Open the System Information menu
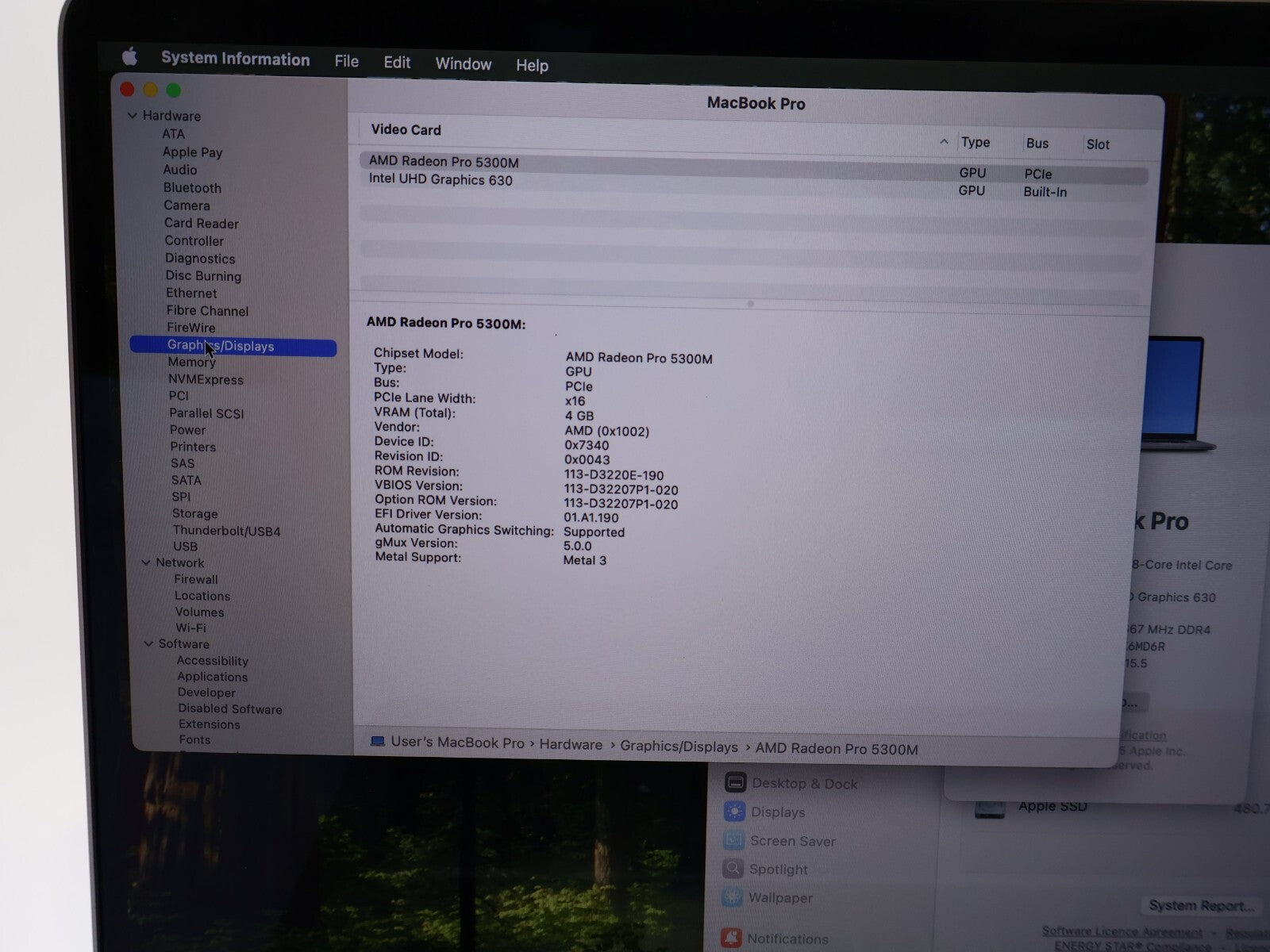The height and width of the screenshot is (952, 1270). point(235,59)
